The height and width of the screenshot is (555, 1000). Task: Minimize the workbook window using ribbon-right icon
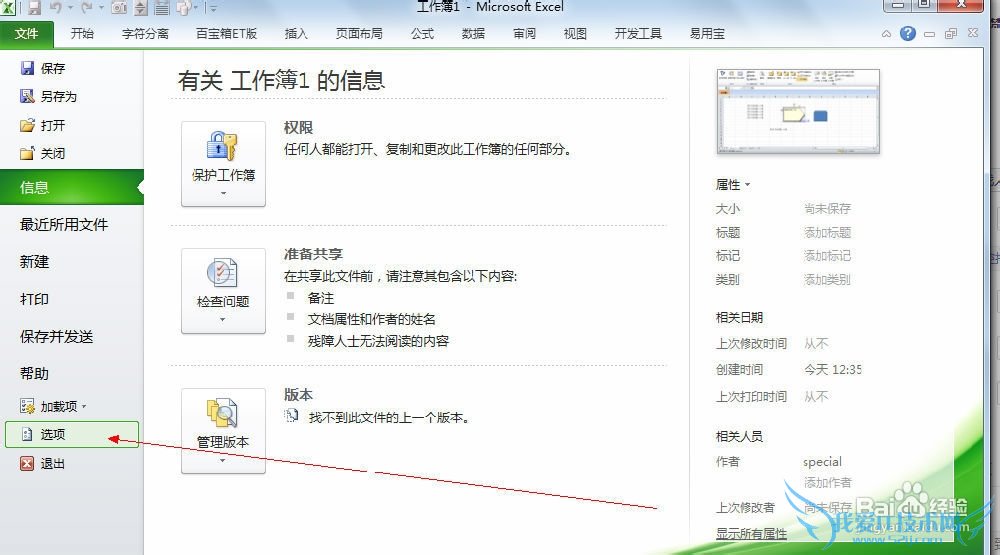pos(930,34)
